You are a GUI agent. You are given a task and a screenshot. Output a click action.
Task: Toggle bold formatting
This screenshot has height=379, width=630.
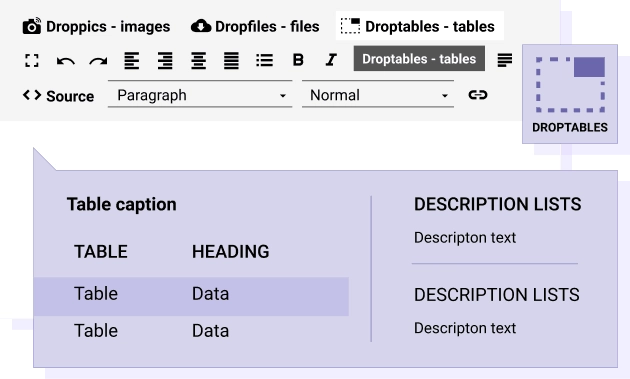pos(298,60)
